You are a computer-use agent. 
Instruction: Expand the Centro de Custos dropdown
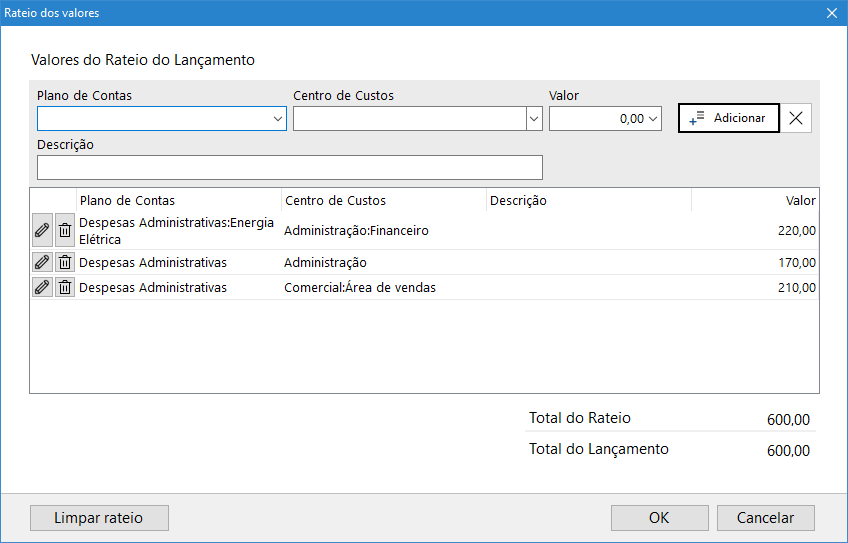point(533,119)
